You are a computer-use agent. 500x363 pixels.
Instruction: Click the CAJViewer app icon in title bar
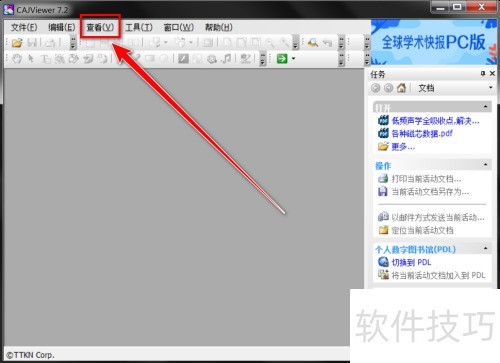pos(8,10)
